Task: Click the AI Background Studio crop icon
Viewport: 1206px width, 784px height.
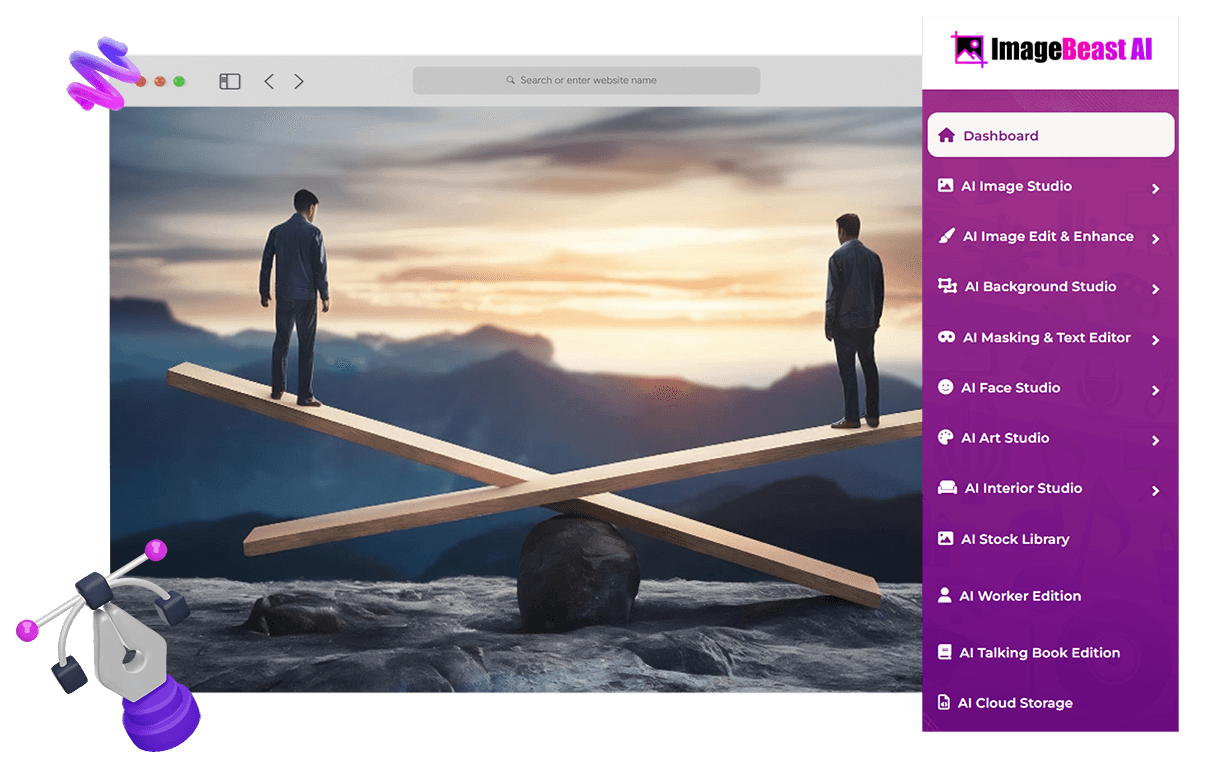Action: click(947, 286)
